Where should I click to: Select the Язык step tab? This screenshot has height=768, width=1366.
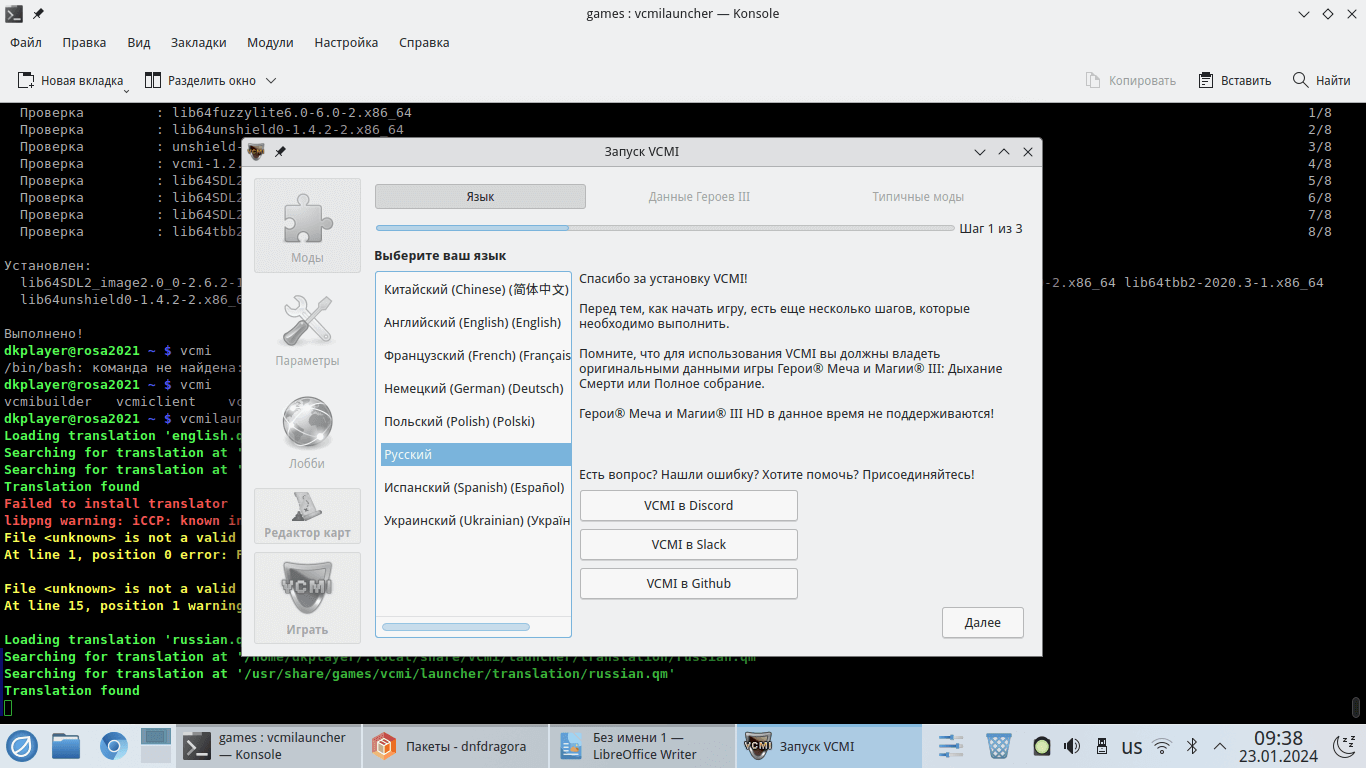[x=480, y=197]
